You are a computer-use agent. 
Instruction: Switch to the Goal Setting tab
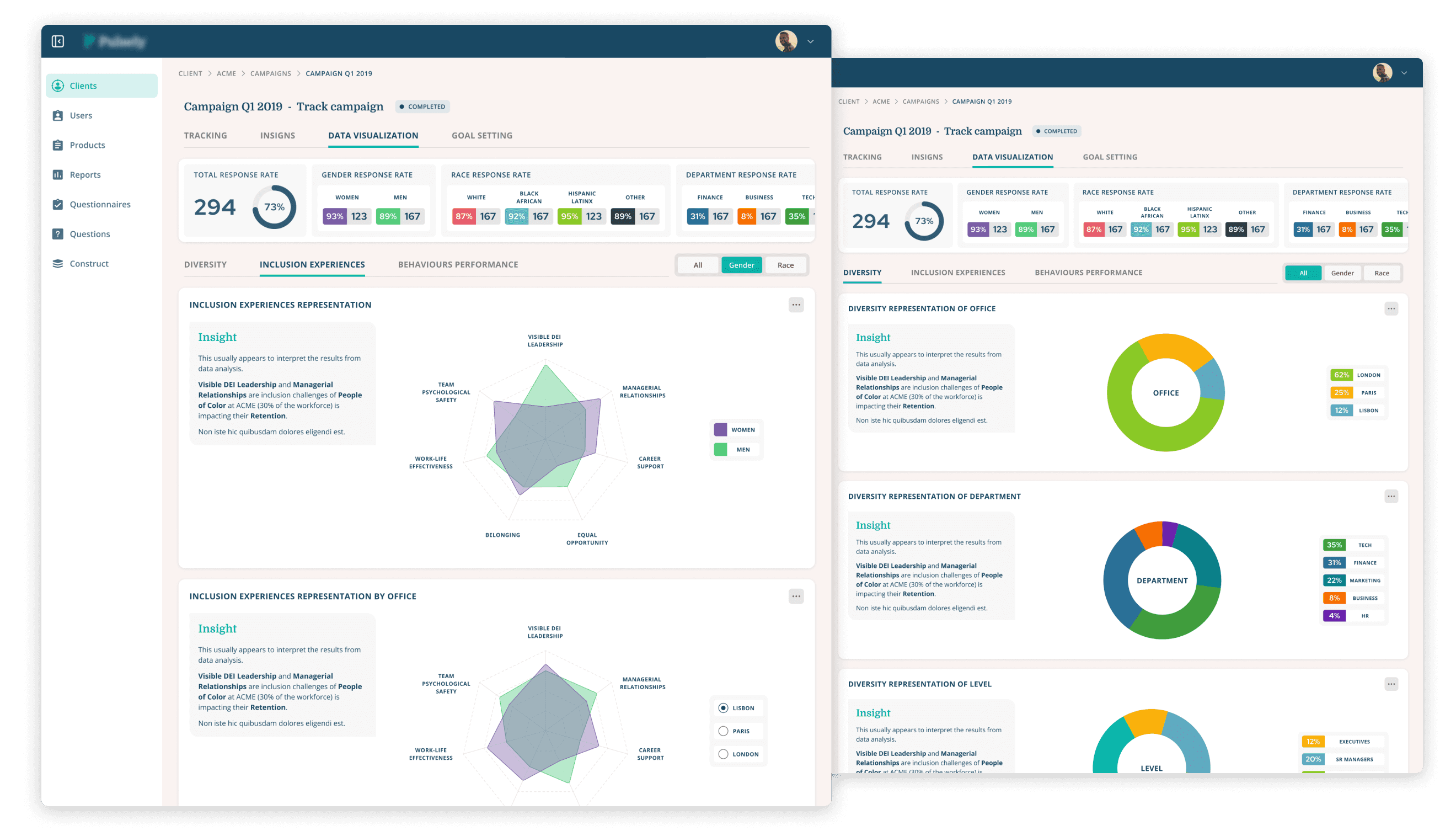coord(482,135)
